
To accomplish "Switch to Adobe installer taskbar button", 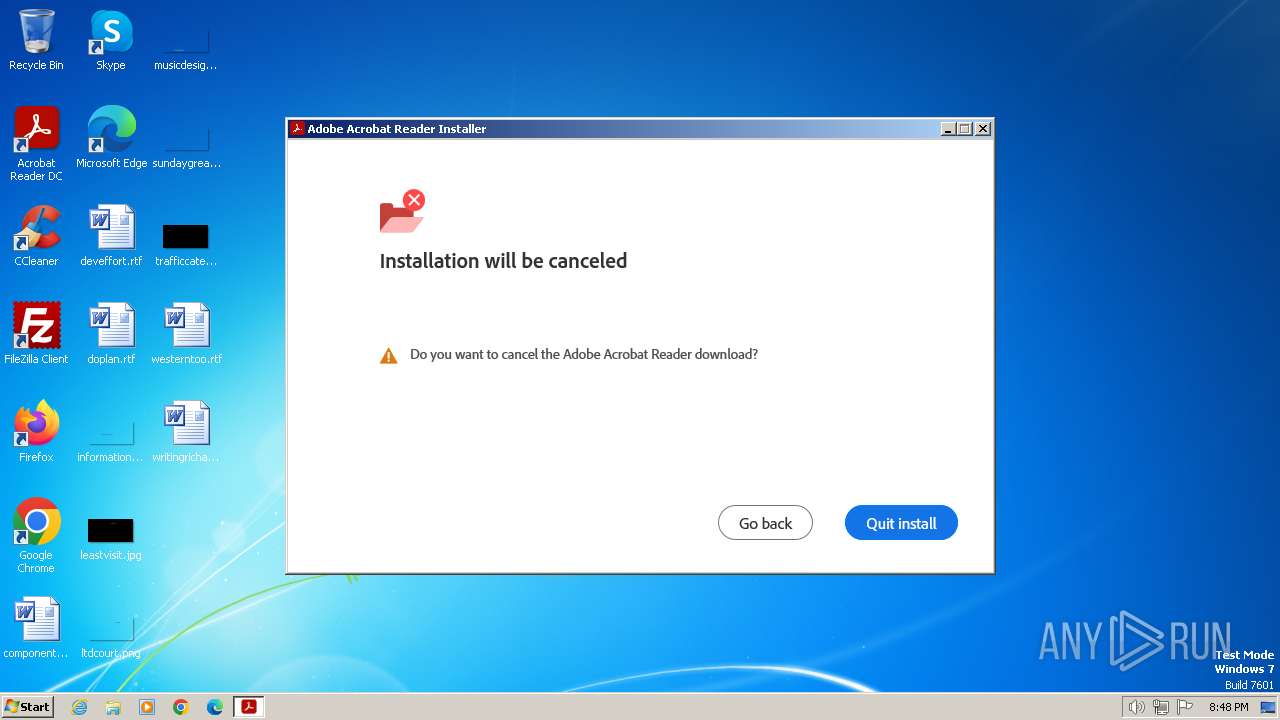I will pos(249,707).
